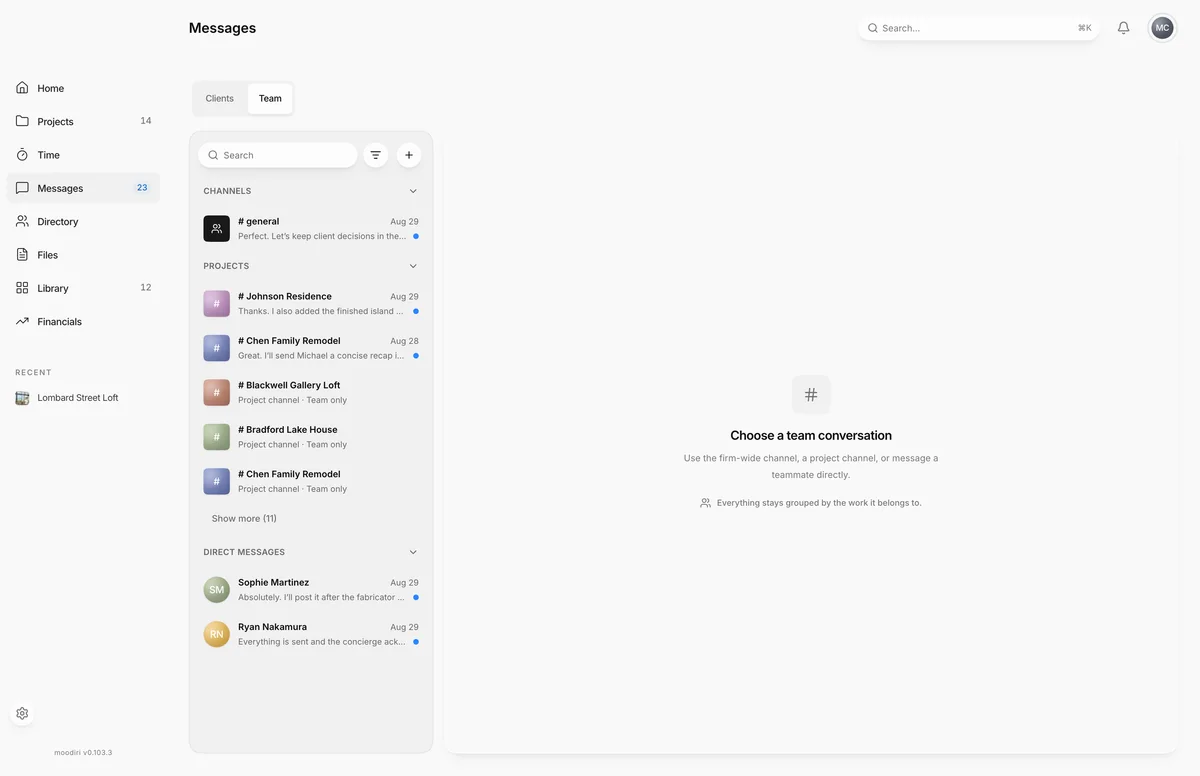Go to Projects in the sidebar
The image size is (1200, 776).
pos(83,121)
